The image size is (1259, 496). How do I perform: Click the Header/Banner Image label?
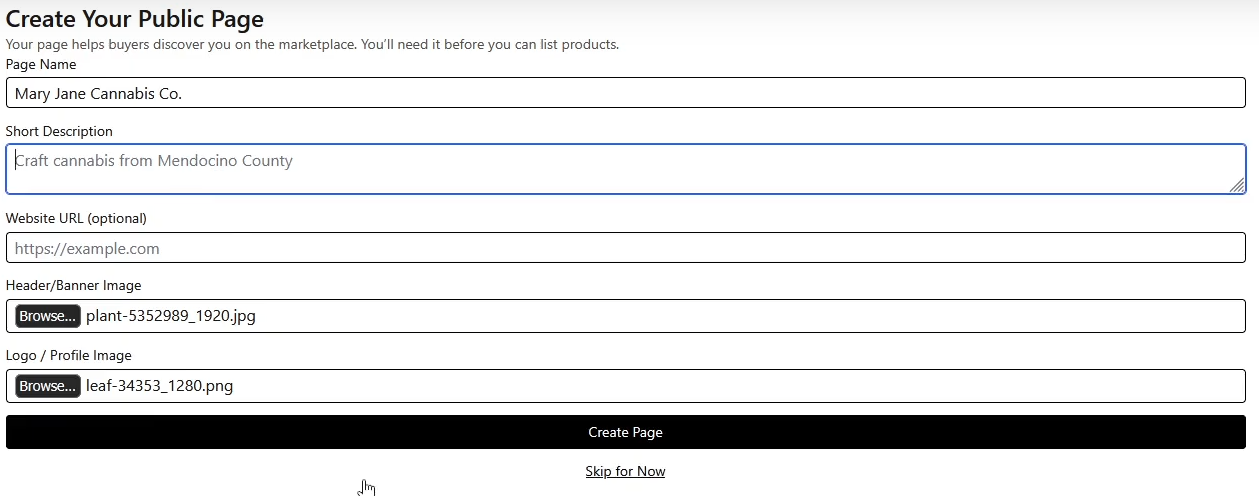coord(73,285)
